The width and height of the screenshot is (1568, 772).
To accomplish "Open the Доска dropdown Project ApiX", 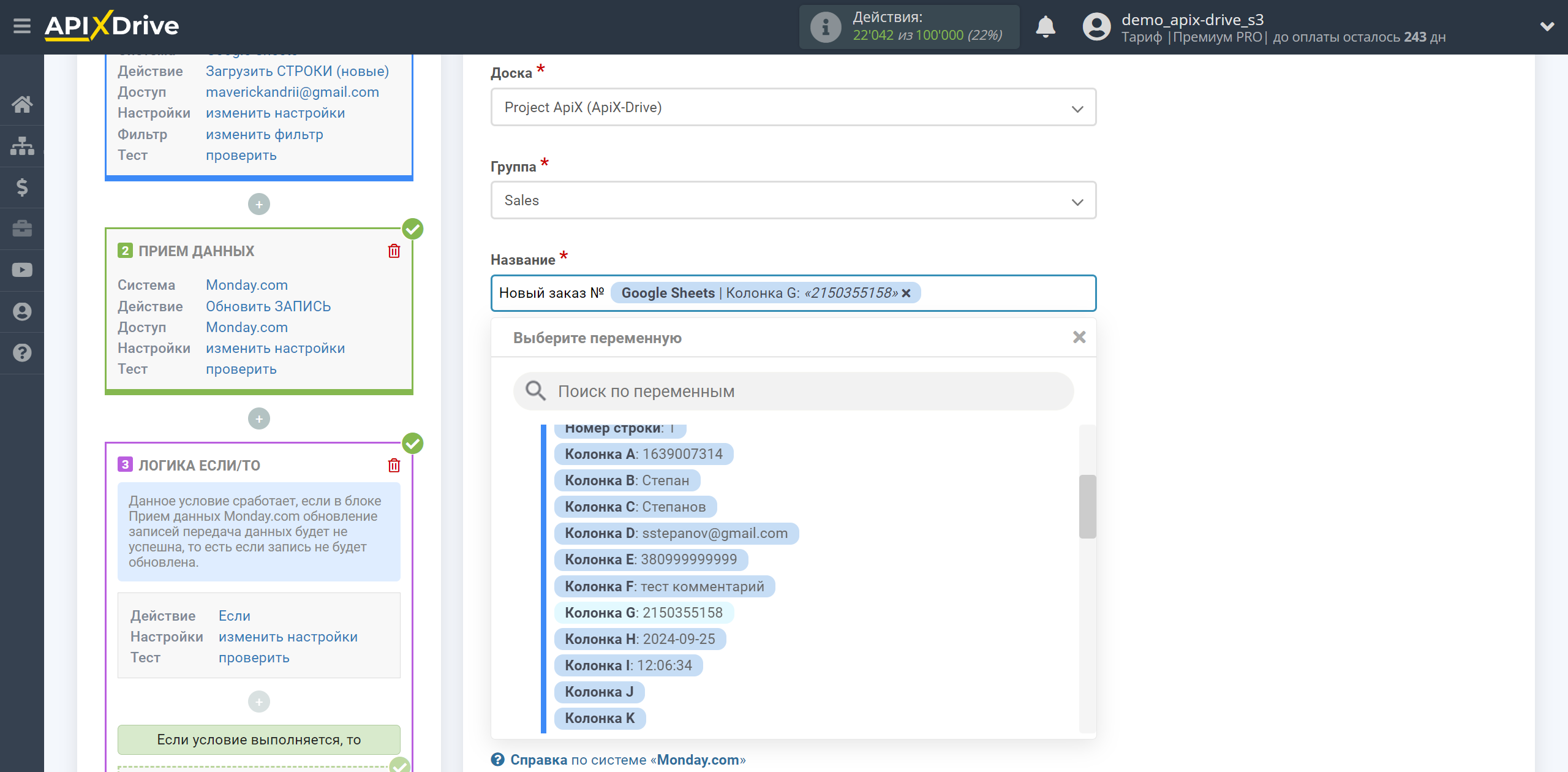I will click(793, 107).
